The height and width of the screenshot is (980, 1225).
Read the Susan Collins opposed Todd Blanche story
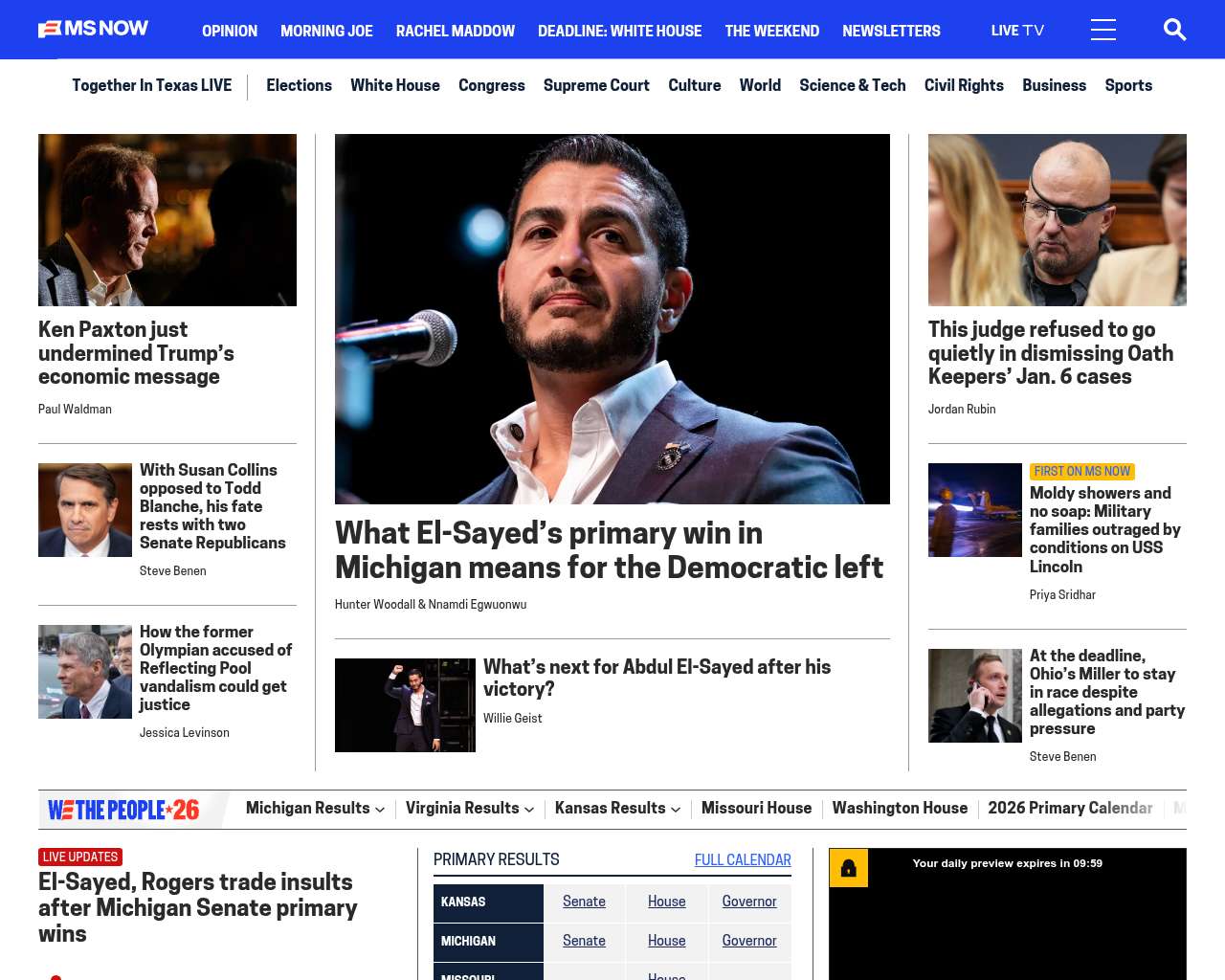tap(212, 506)
